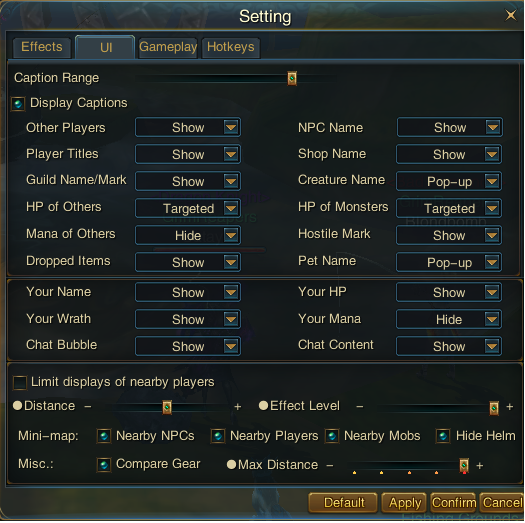The height and width of the screenshot is (523, 525).
Task: Click the plus icon beside Effect Level
Action: (x=510, y=407)
